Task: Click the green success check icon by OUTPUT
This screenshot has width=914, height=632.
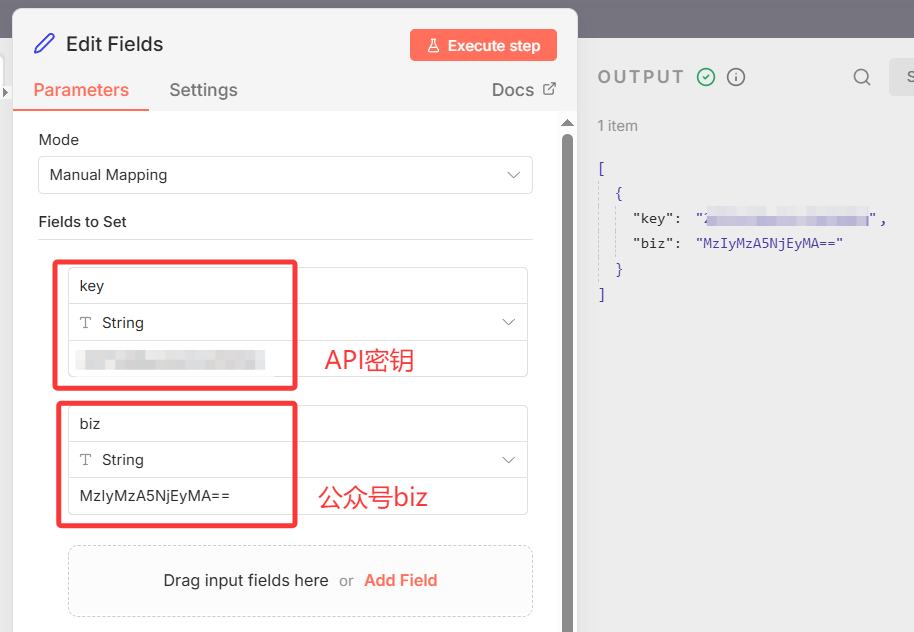Action: click(x=706, y=77)
